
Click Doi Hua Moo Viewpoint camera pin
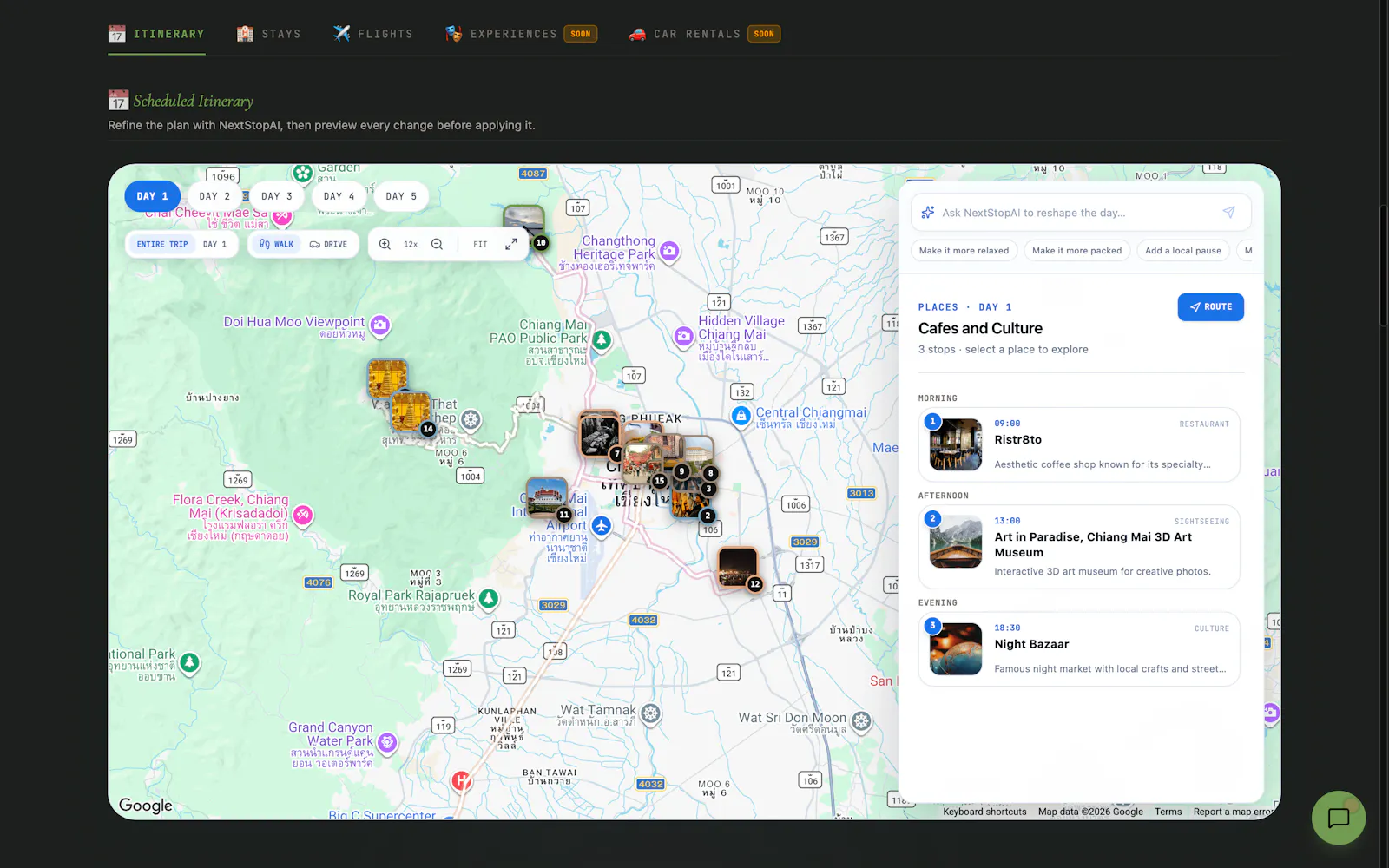pos(379,325)
